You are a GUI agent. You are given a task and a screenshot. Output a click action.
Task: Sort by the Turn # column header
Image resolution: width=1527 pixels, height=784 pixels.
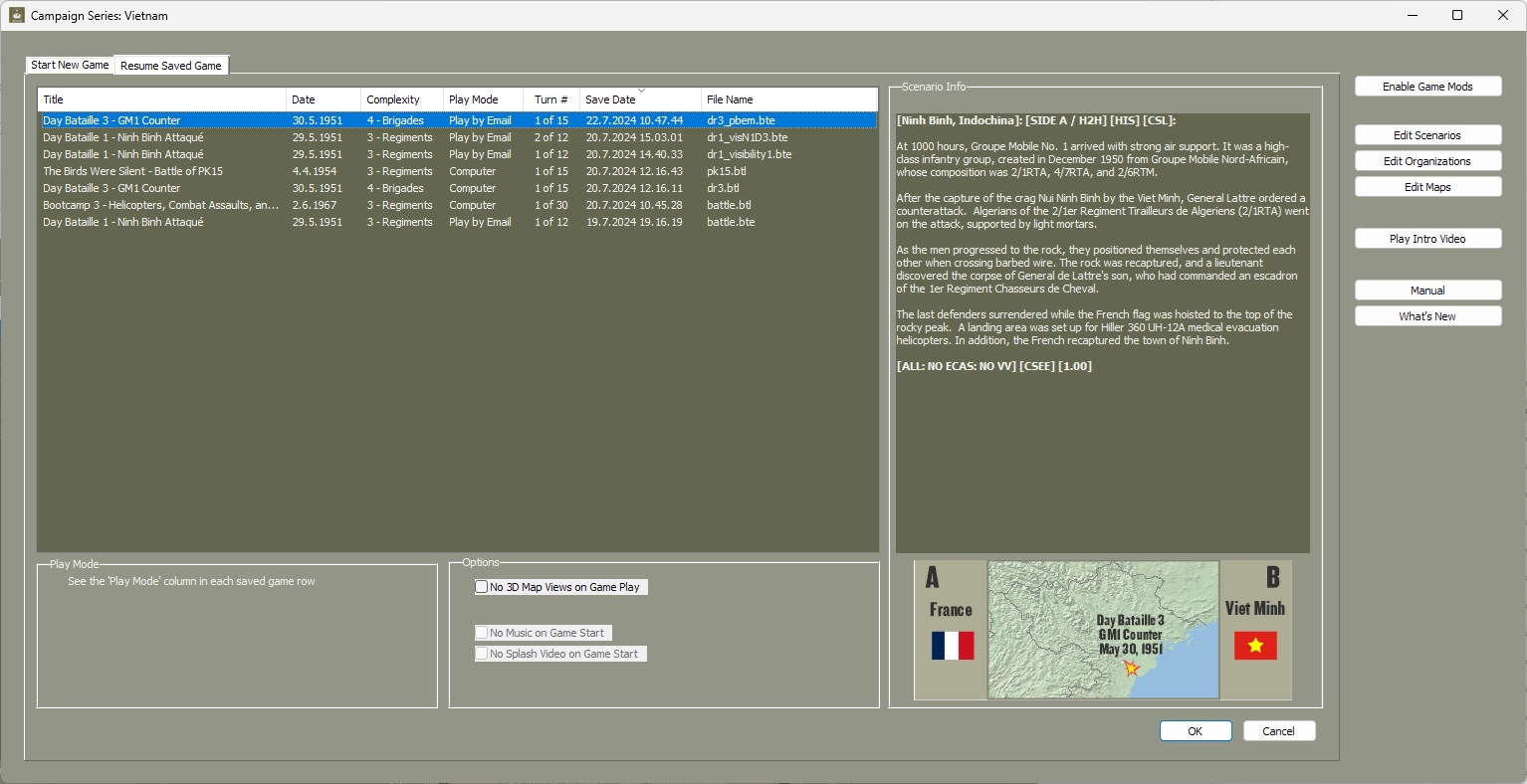pyautogui.click(x=551, y=99)
